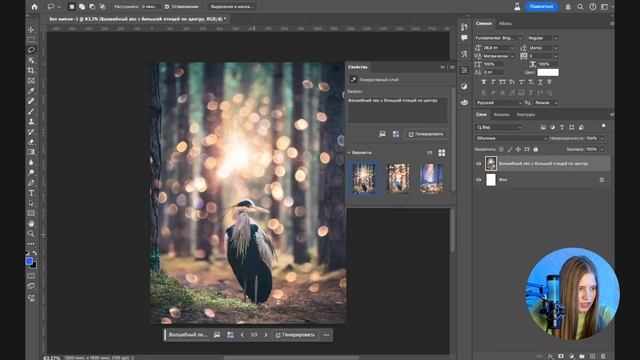Choose Intersect with Selection mode in options bar
Viewport: 640px width, 360px height.
(102, 7)
